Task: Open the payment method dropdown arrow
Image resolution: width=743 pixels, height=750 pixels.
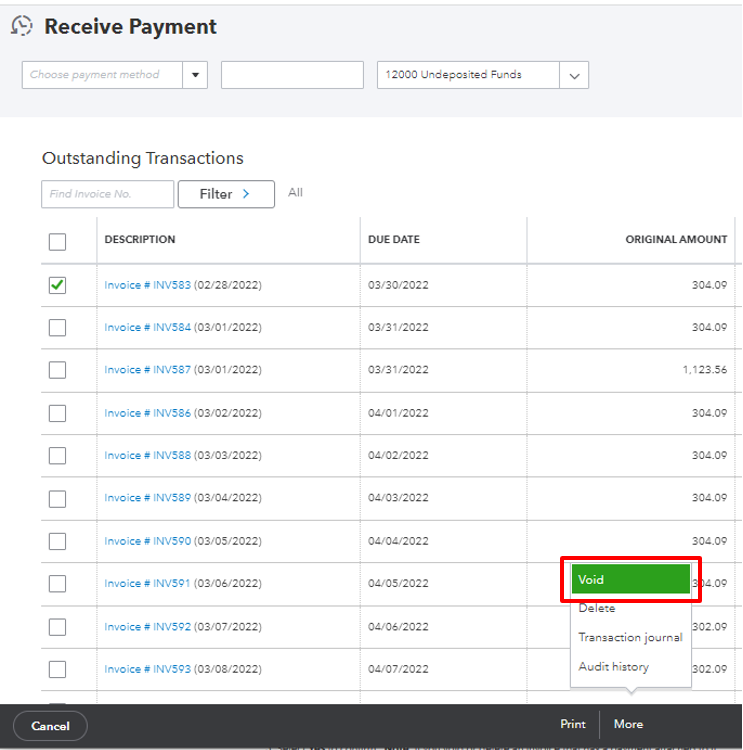Action: pos(195,75)
